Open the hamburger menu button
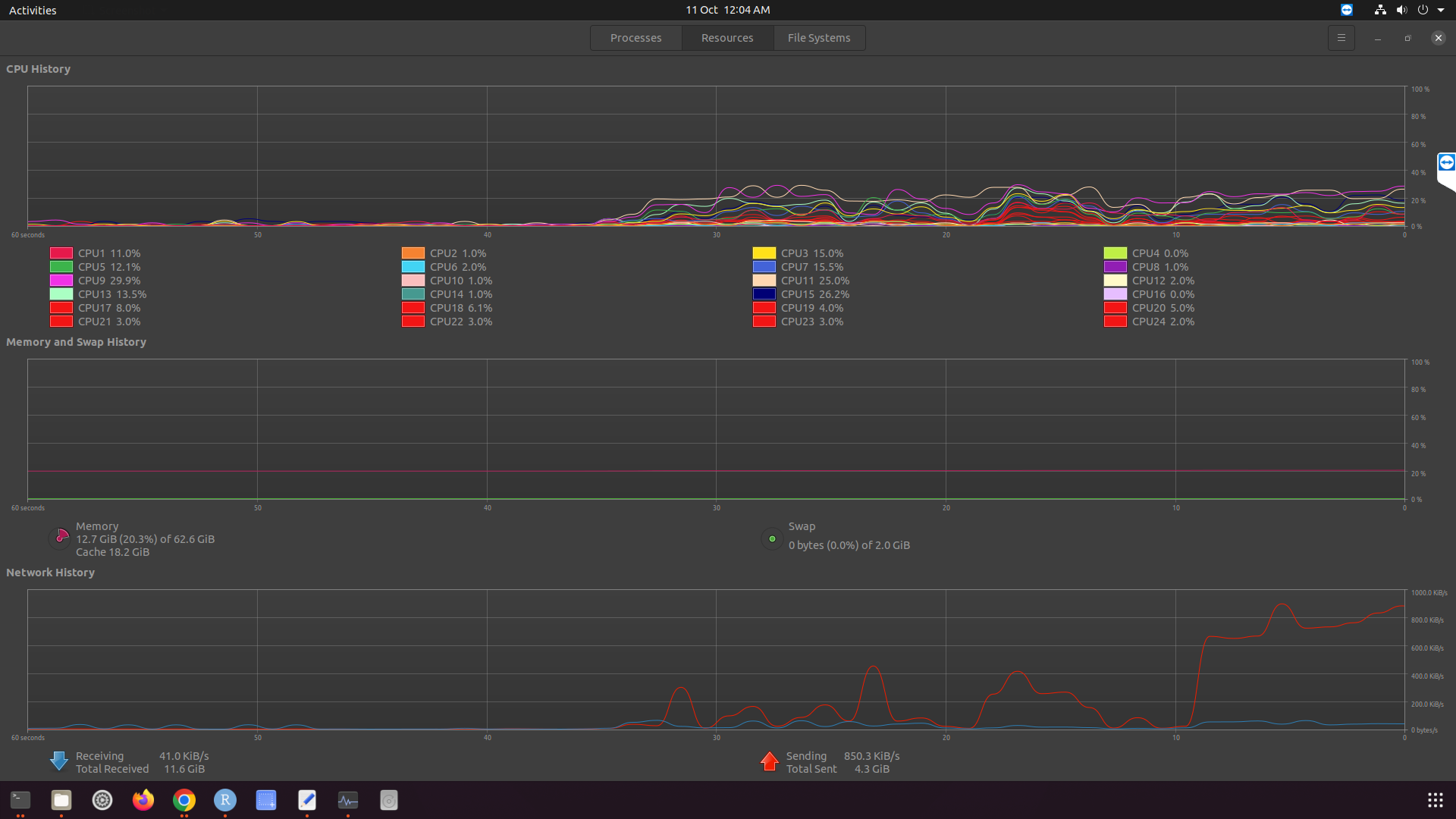This screenshot has width=1456, height=819. (1341, 38)
